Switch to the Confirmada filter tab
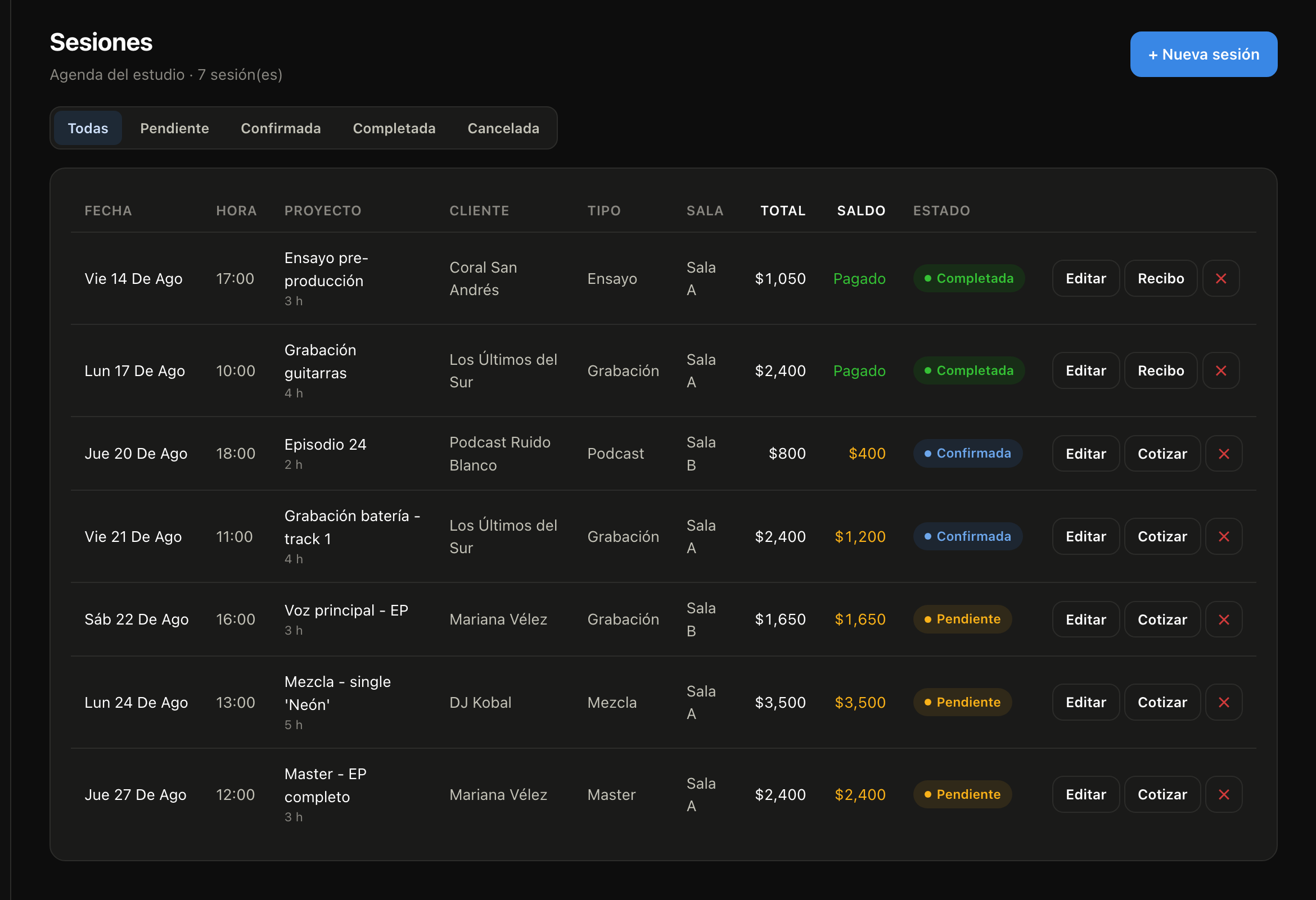 click(281, 129)
